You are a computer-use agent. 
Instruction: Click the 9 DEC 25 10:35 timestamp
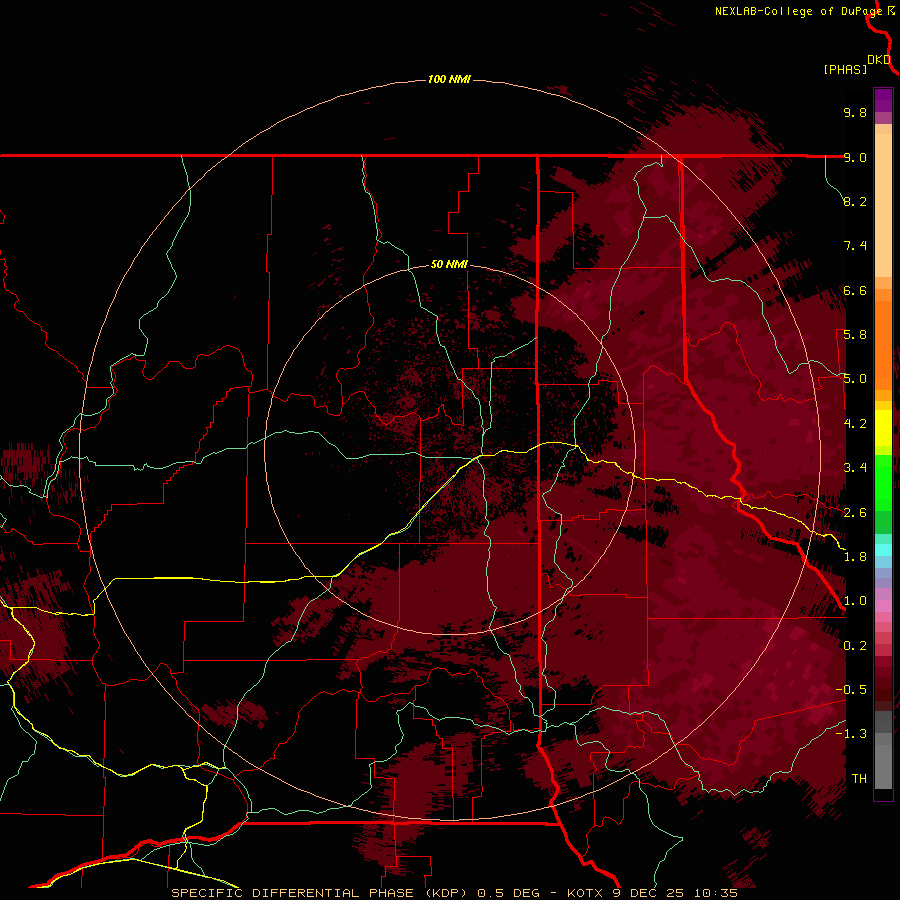pyautogui.click(x=674, y=893)
